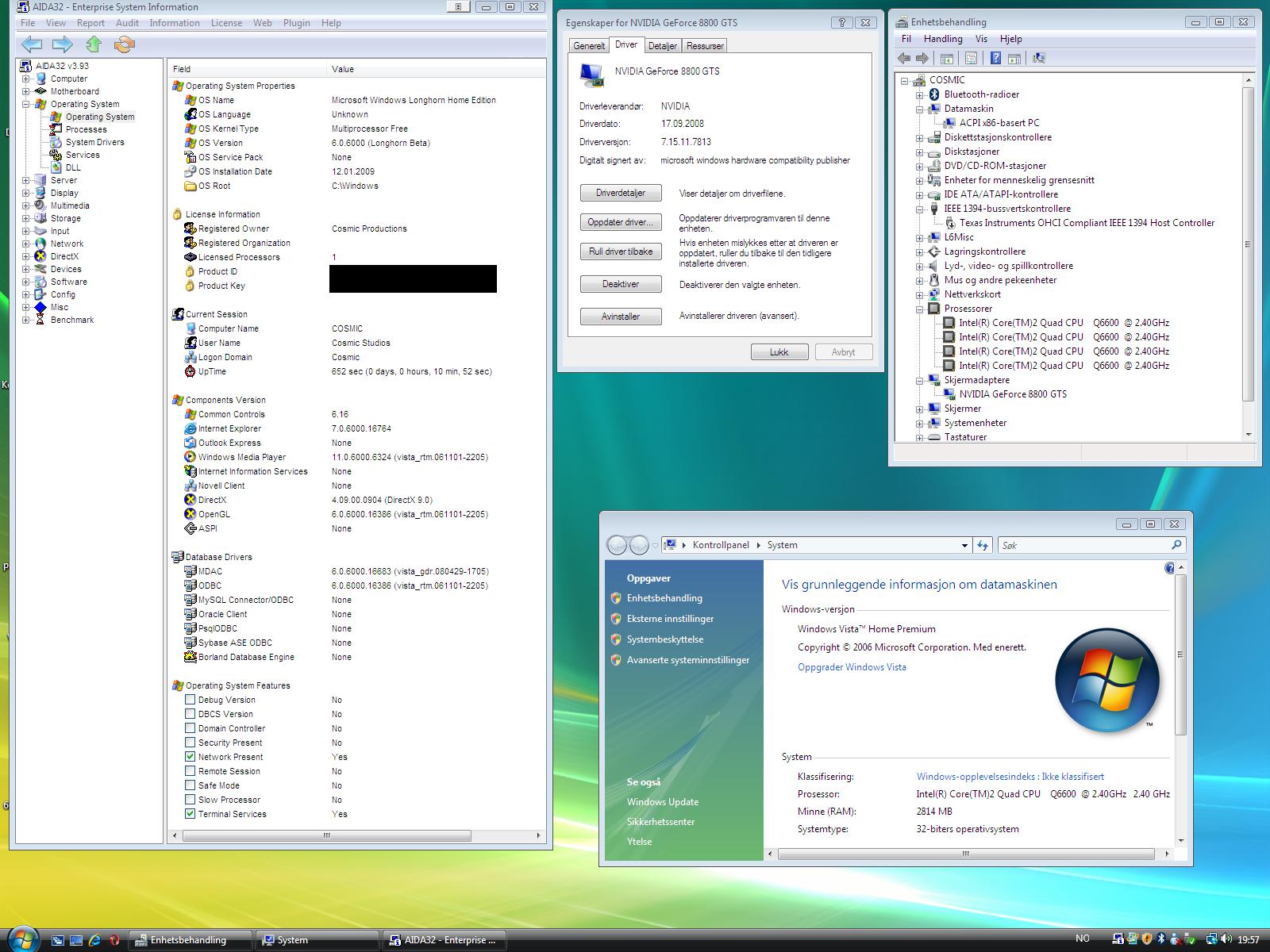Viewport: 1270px width, 952px height.
Task: Click the System window help question icon
Action: 1169,568
